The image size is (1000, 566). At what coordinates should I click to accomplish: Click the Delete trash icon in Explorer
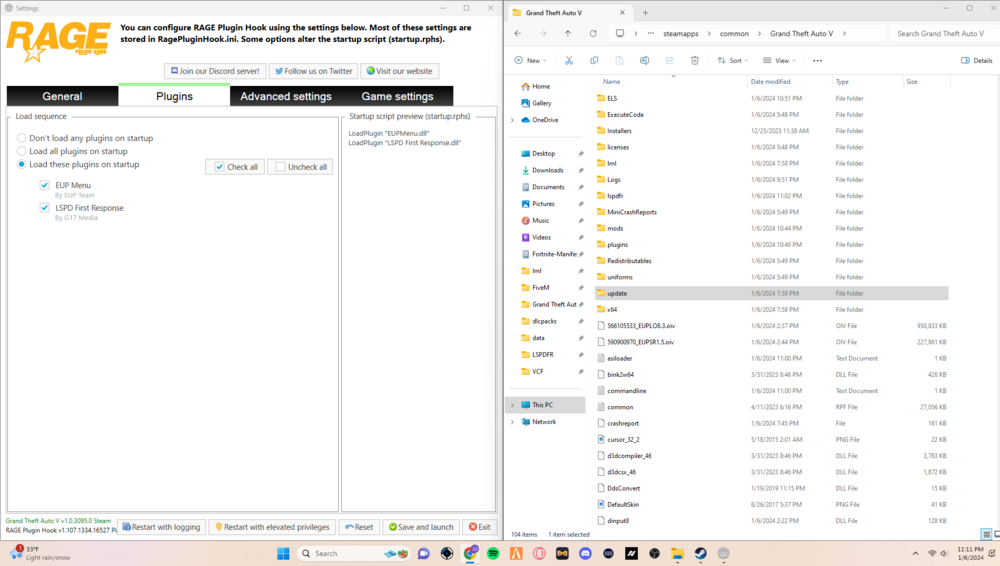tap(695, 61)
